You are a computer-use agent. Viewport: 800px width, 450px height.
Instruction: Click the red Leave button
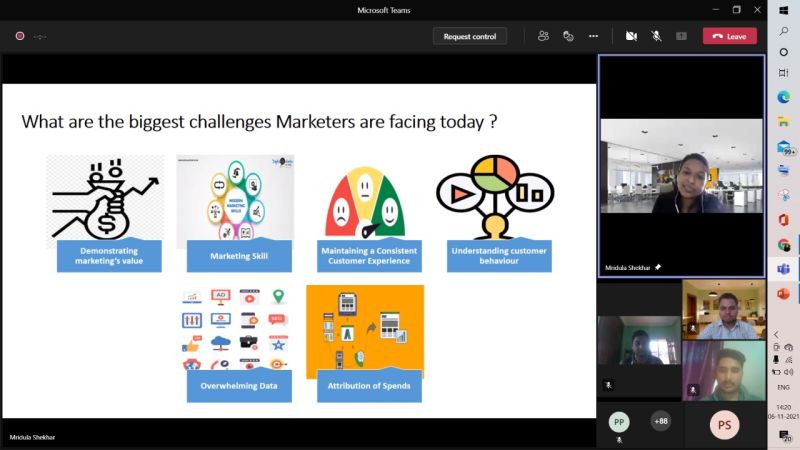tap(729, 36)
